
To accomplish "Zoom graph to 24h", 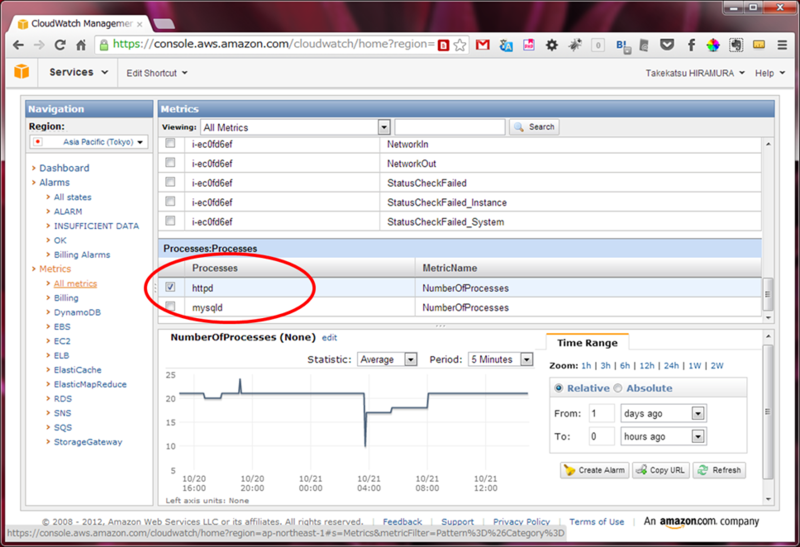I will 671,365.
